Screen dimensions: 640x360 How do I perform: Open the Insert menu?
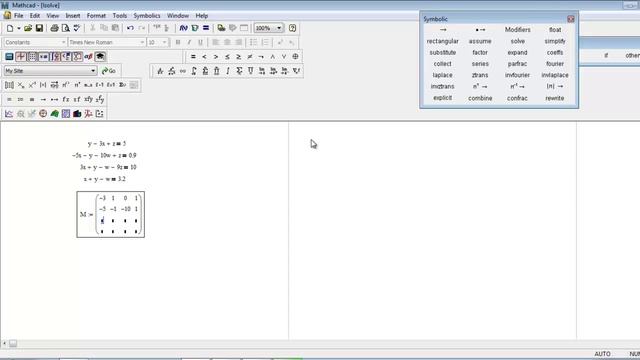(73, 16)
